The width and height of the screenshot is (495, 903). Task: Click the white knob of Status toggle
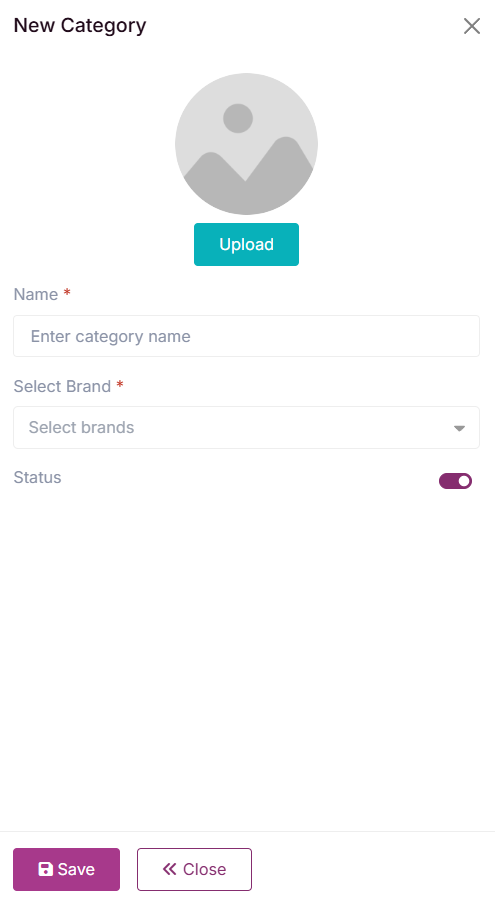coord(464,481)
